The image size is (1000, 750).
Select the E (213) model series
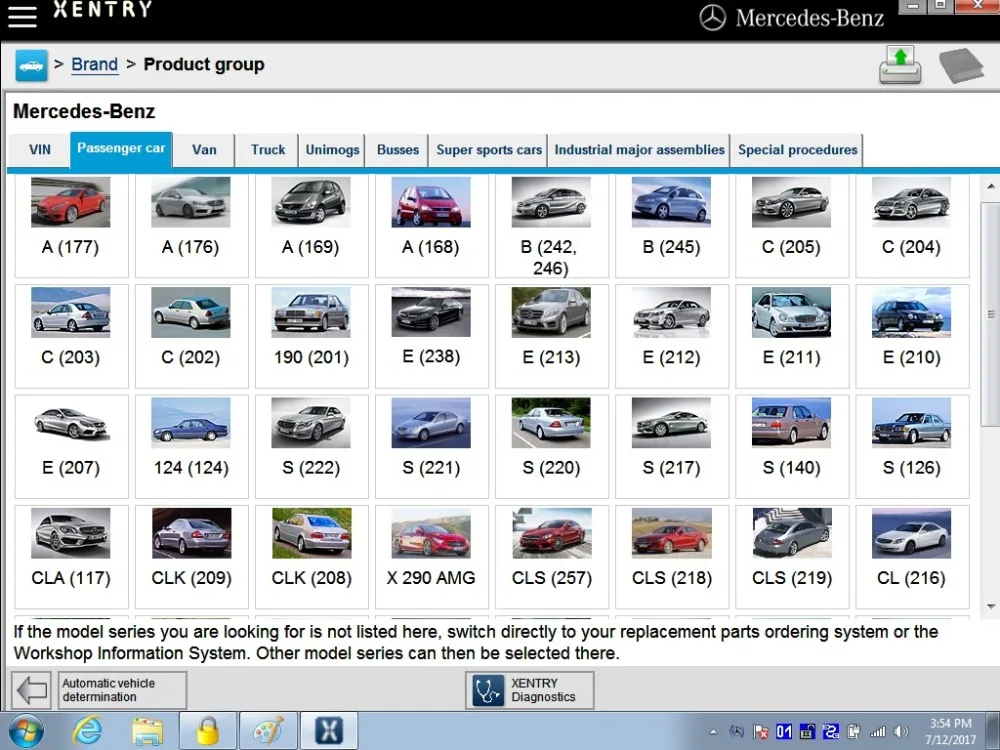click(x=552, y=336)
